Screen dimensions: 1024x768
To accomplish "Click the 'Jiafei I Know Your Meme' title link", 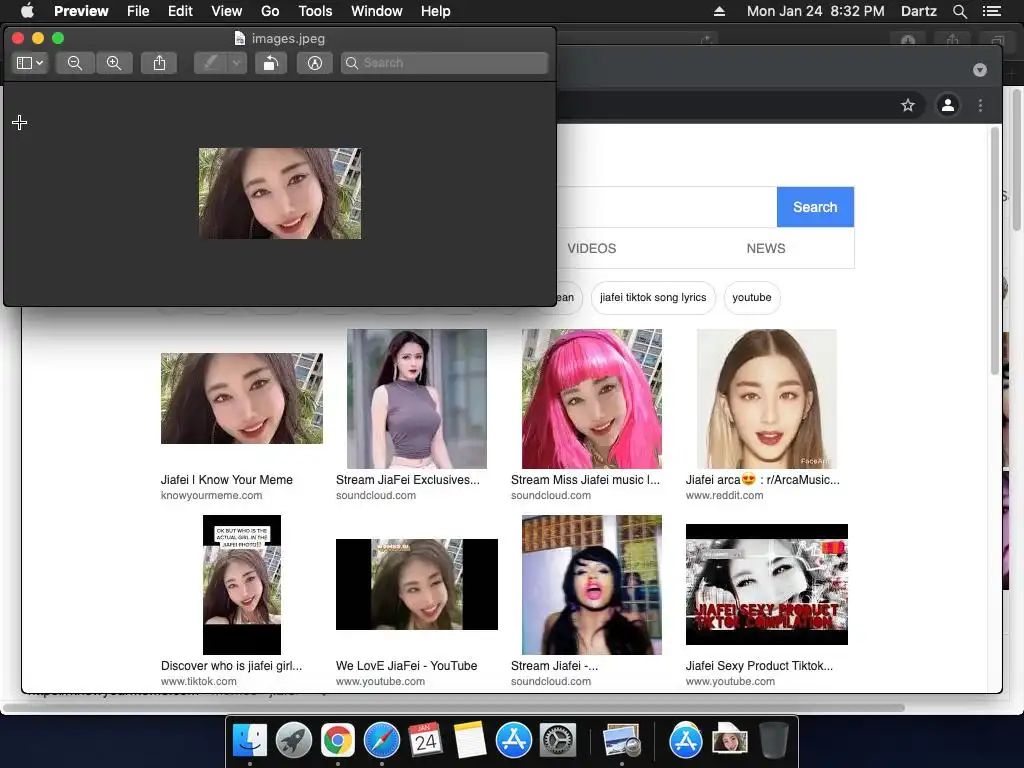I will click(x=227, y=480).
